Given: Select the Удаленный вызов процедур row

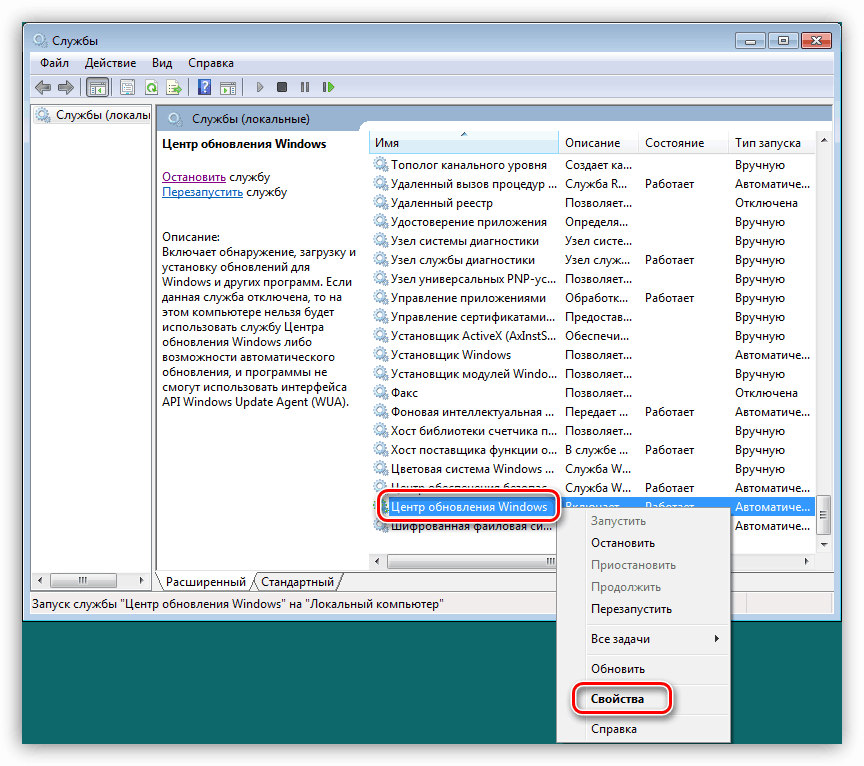Looking at the screenshot, I should (x=592, y=184).
